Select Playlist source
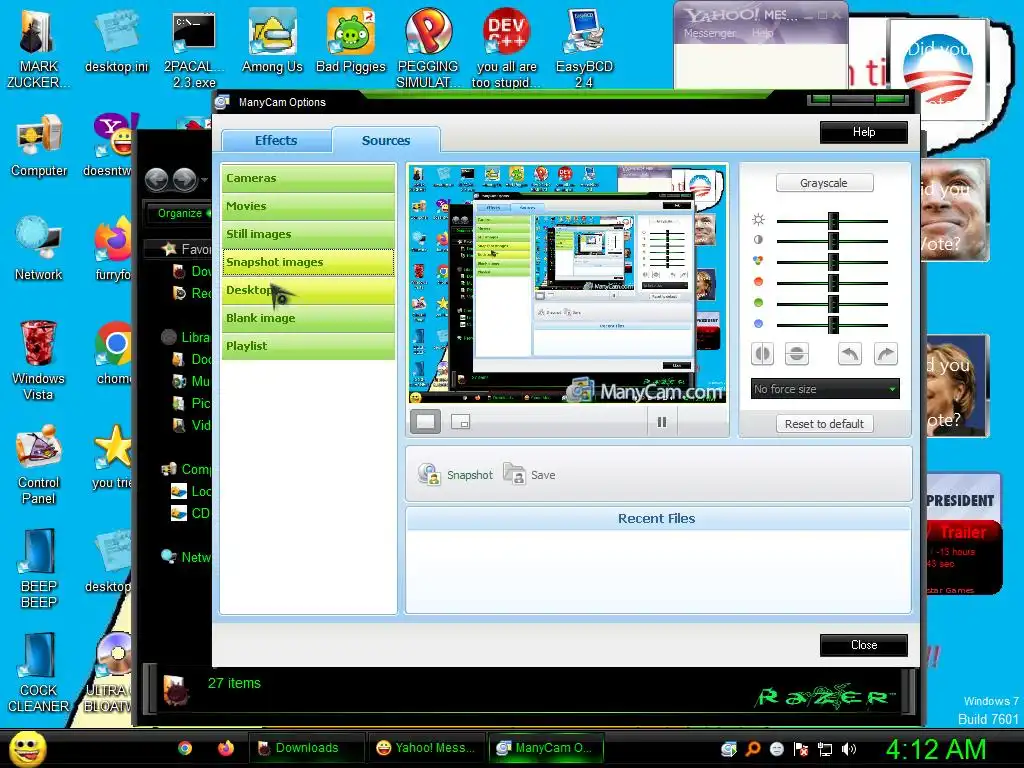Viewport: 1024px width, 768px height. pos(308,346)
